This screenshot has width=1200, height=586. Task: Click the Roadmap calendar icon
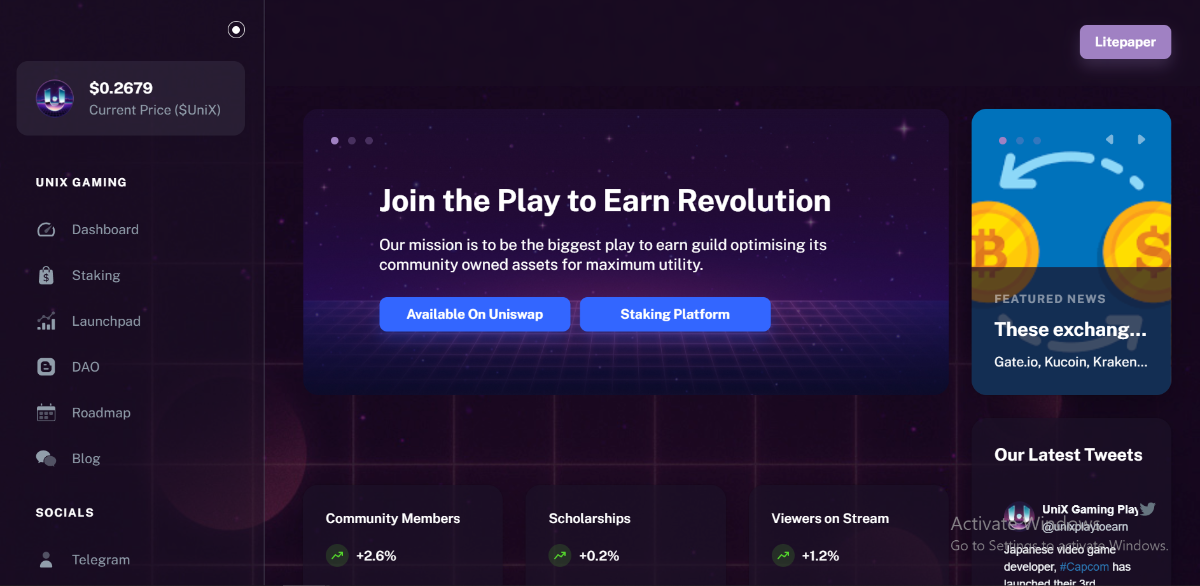[46, 413]
